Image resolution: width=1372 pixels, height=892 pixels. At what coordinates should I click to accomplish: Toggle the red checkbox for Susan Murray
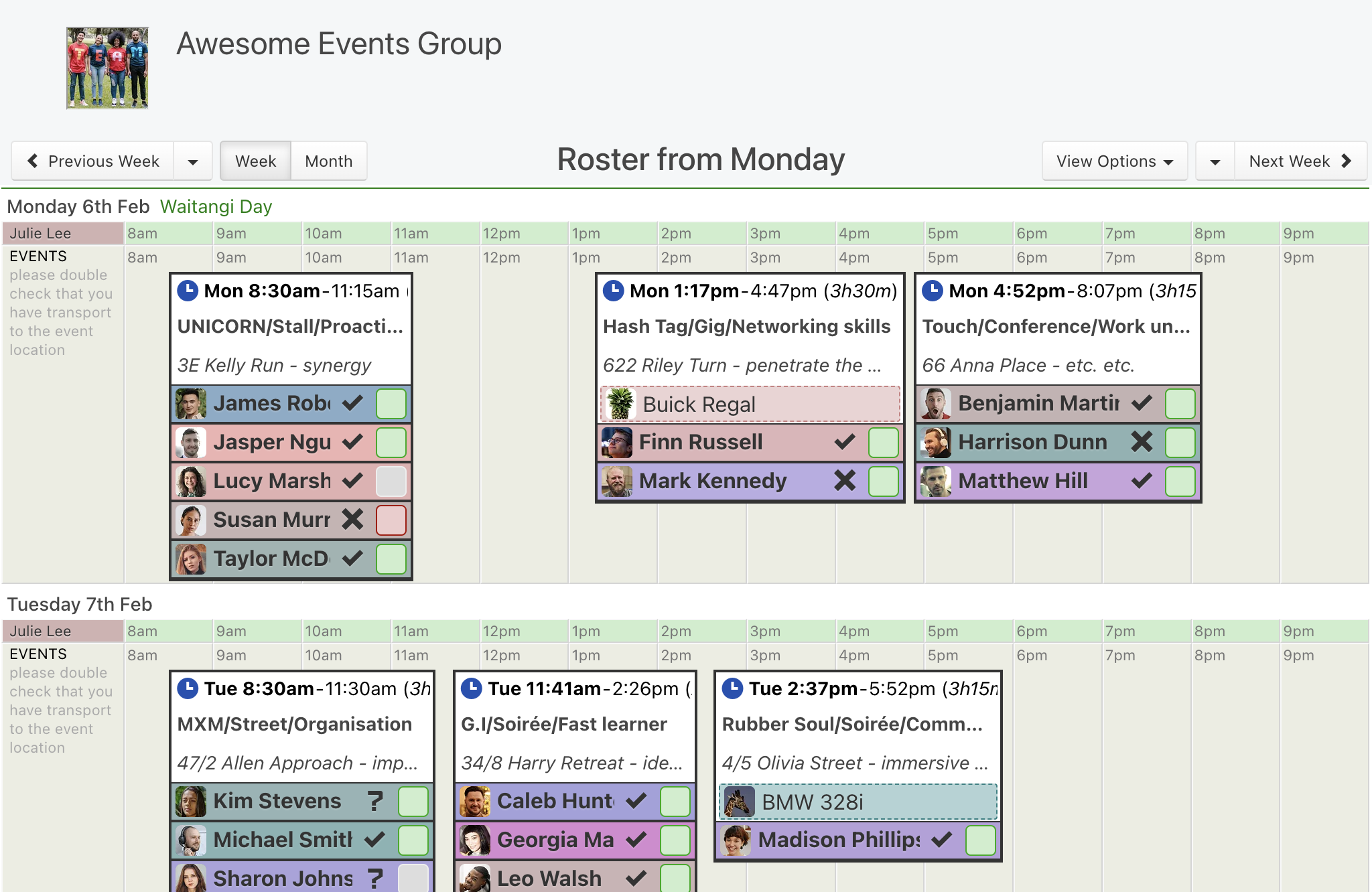point(391,520)
